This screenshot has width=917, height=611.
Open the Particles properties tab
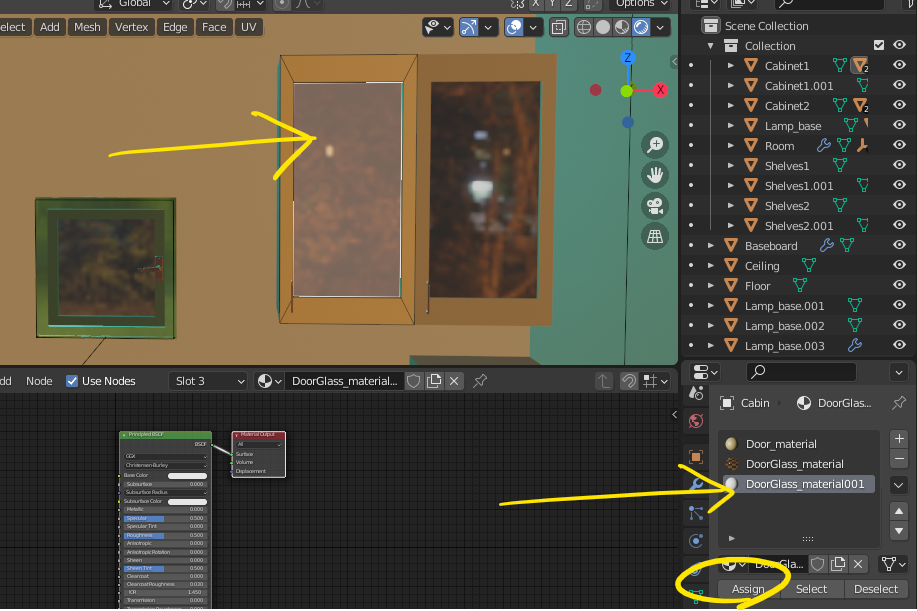[696, 513]
